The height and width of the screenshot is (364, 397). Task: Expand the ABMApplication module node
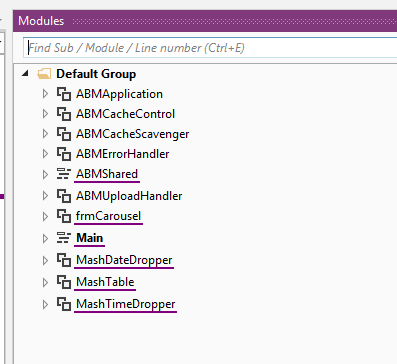coord(45,94)
